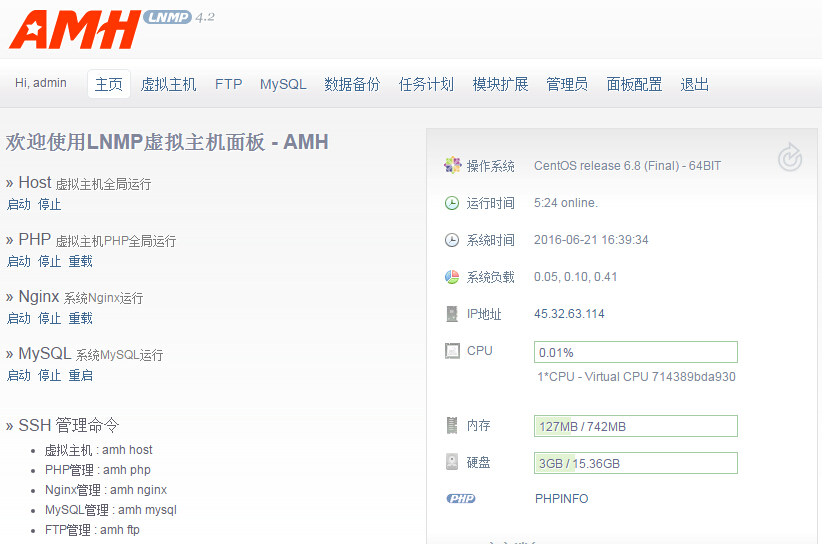Open the FTP menu item
822x544 pixels.
point(229,84)
